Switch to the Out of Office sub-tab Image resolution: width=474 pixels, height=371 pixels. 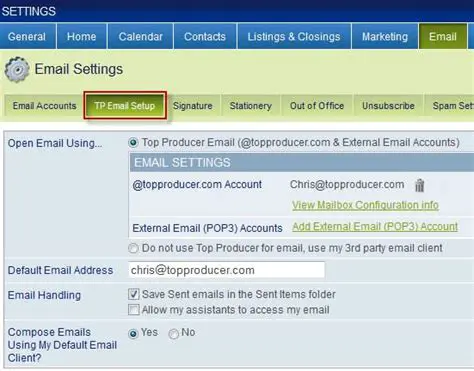(317, 106)
